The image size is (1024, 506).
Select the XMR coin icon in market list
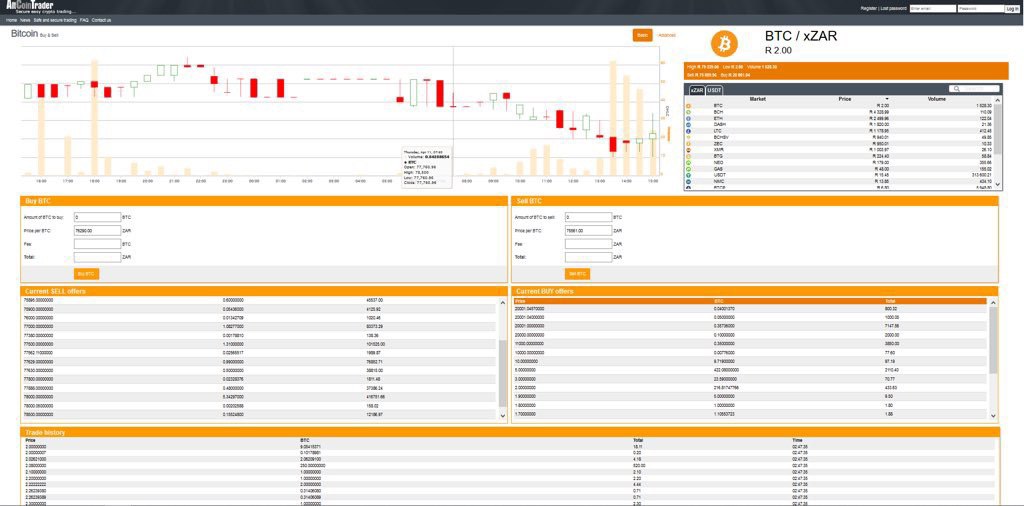click(x=688, y=150)
